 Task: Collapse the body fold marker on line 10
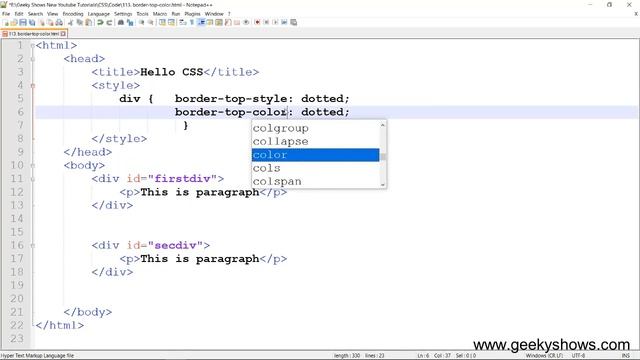click(x=33, y=166)
